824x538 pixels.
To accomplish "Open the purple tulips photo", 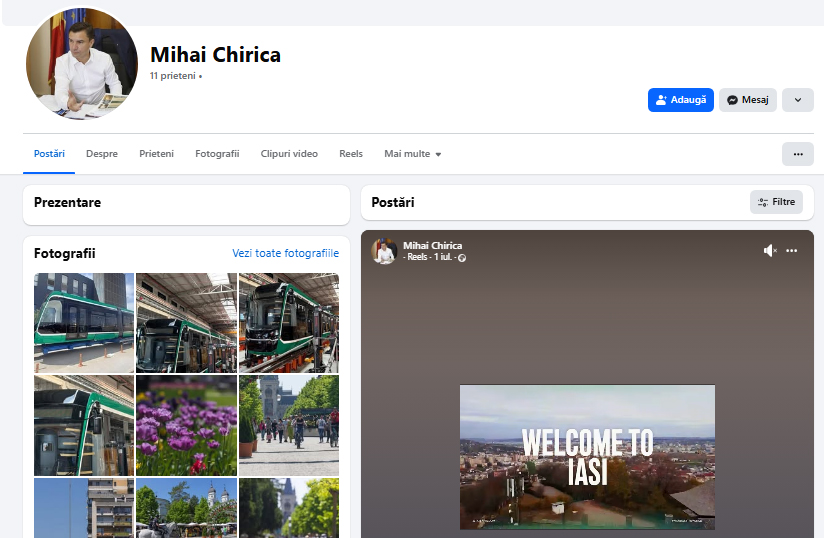I will coord(187,425).
